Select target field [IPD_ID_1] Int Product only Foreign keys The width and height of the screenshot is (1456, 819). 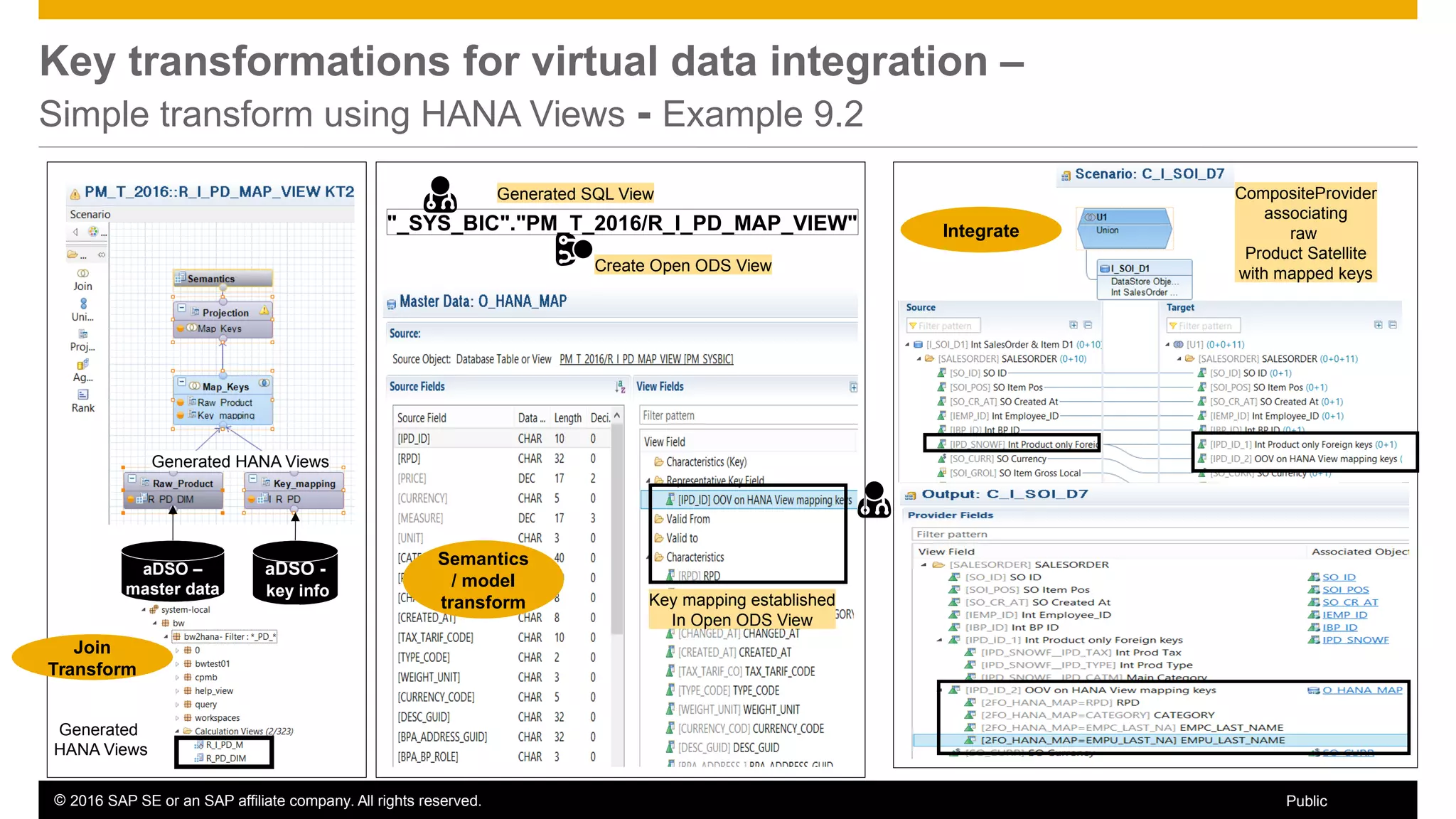point(1297,444)
